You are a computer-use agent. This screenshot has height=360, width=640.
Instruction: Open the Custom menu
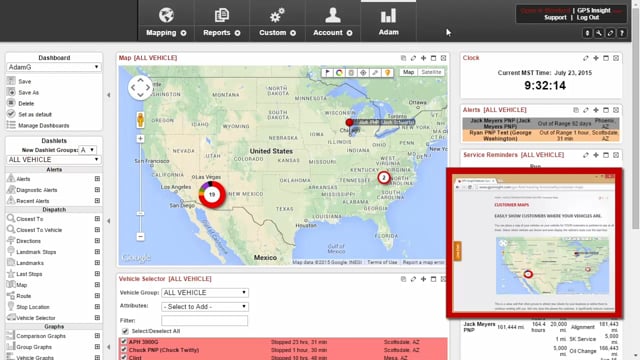click(x=277, y=21)
